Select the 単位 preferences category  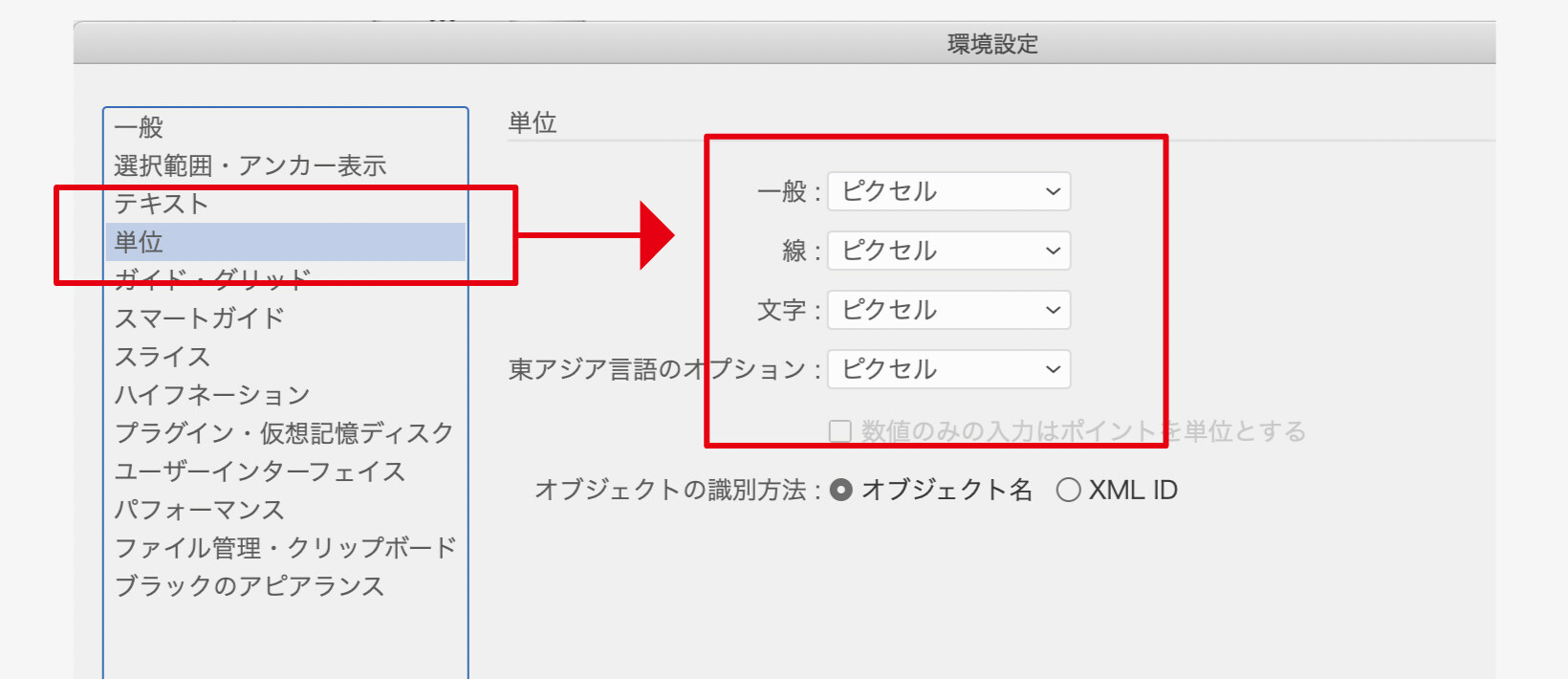140,242
